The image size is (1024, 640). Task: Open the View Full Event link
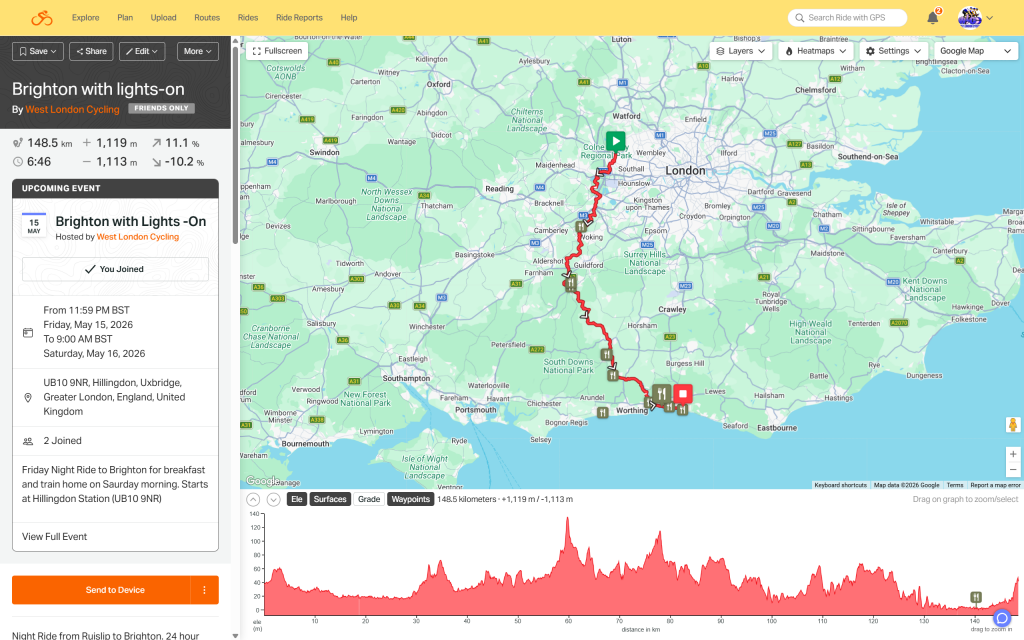click(55, 537)
